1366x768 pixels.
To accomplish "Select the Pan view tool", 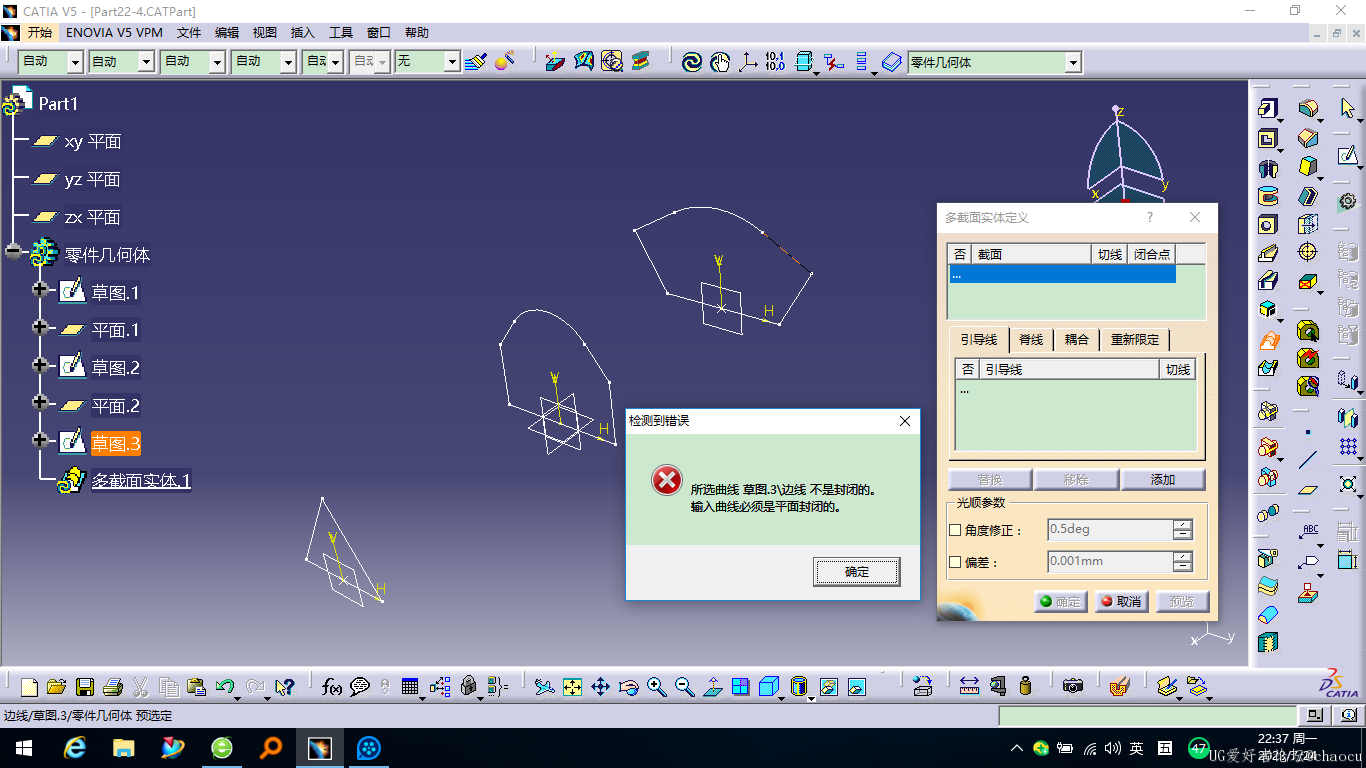I will 600,687.
